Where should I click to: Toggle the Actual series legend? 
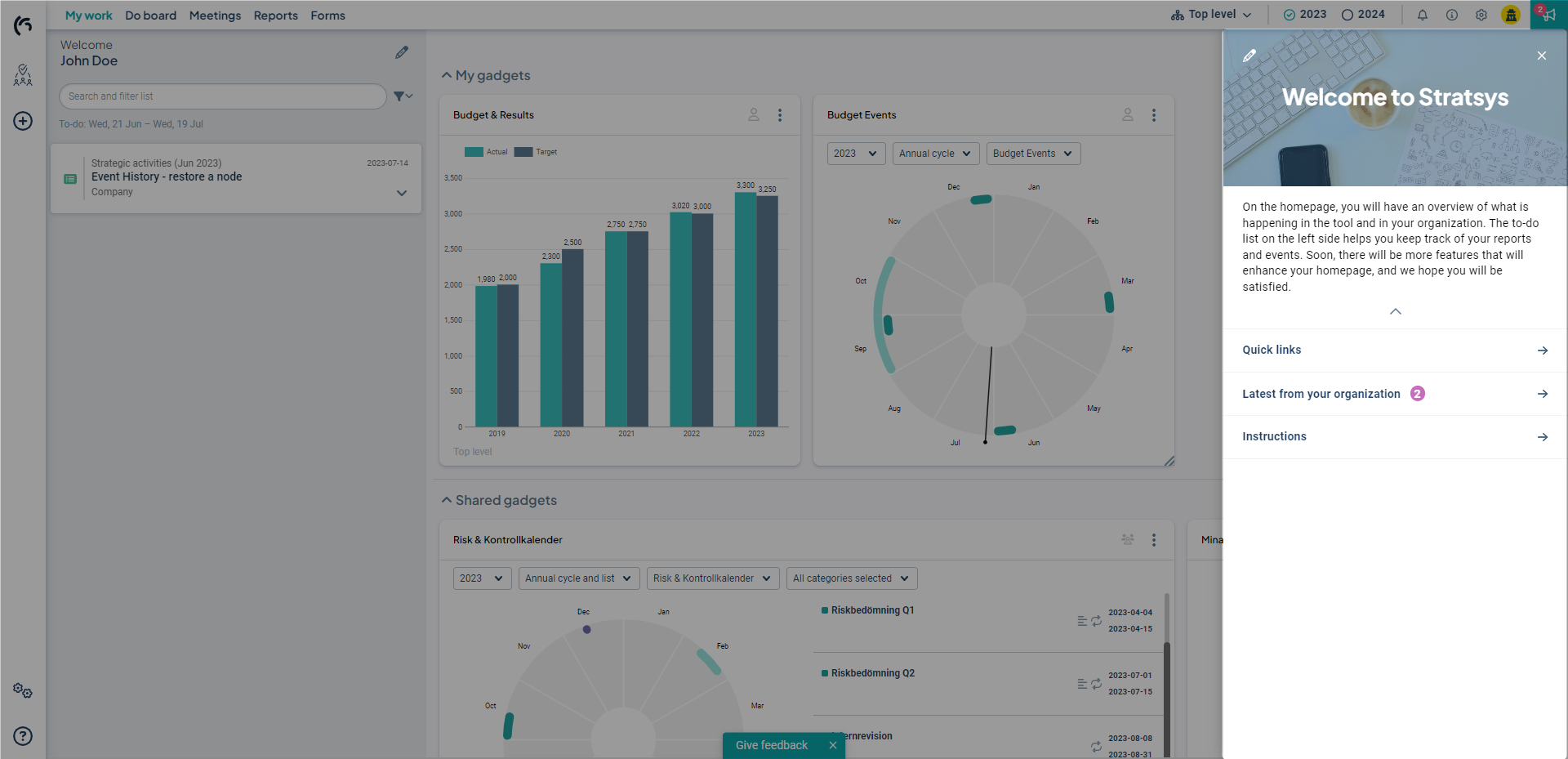pyautogui.click(x=486, y=152)
